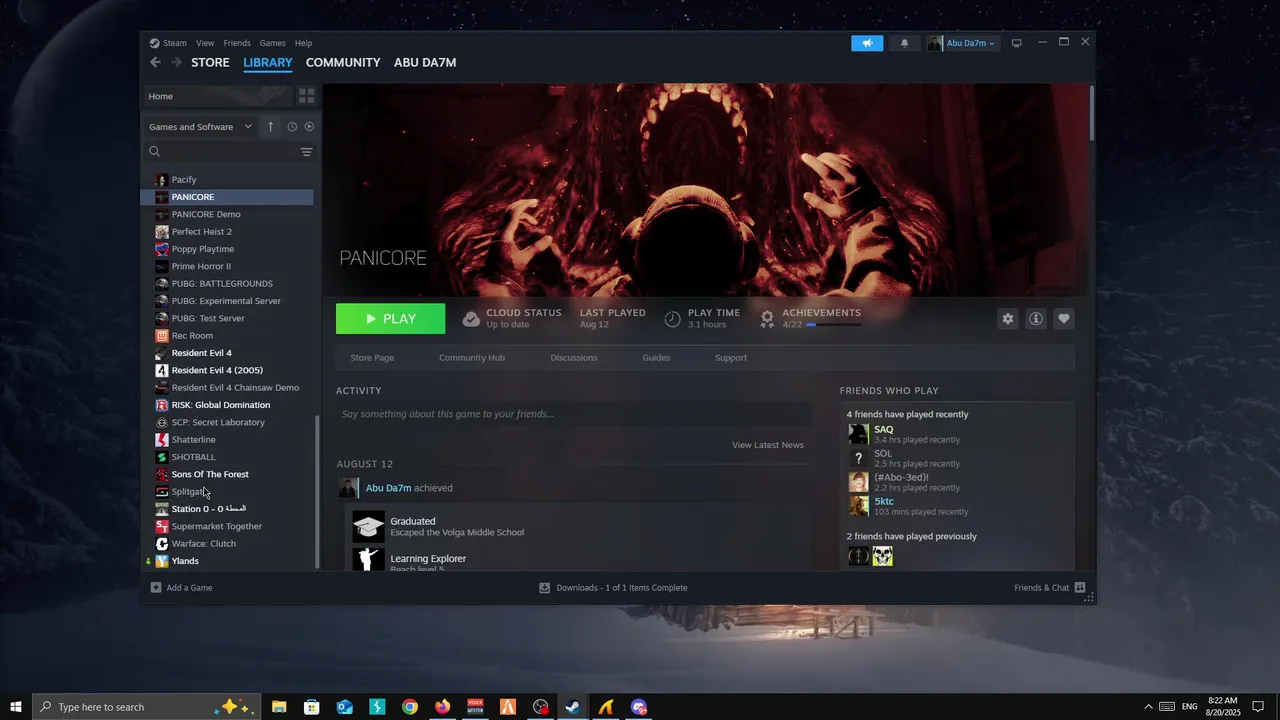The width and height of the screenshot is (1280, 720).
Task: Go back with the left arrow
Action: 155,62
